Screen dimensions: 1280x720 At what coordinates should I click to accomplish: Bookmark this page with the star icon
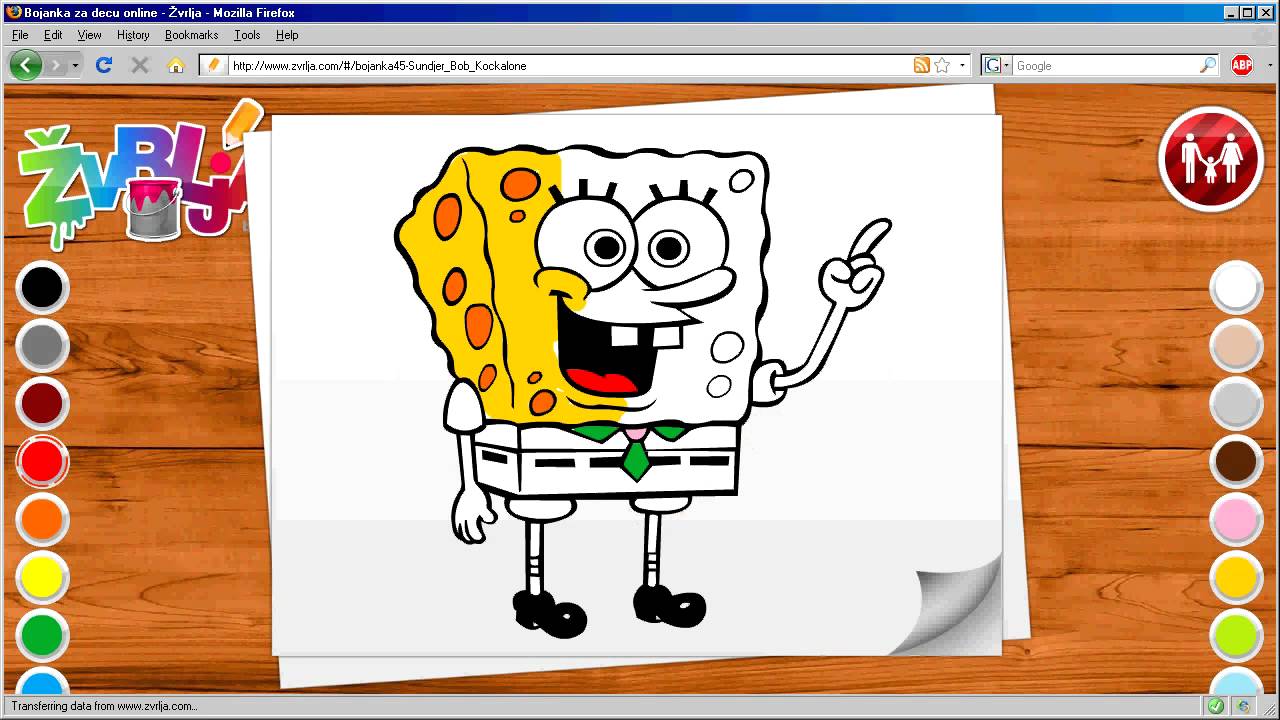[x=942, y=65]
